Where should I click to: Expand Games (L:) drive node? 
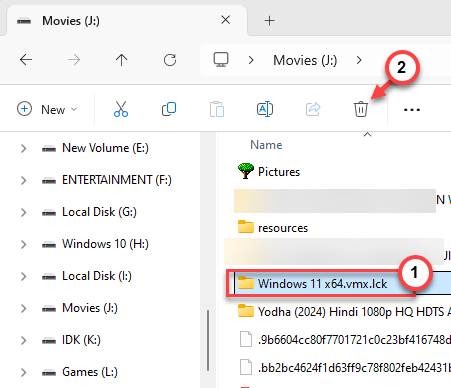(23, 372)
